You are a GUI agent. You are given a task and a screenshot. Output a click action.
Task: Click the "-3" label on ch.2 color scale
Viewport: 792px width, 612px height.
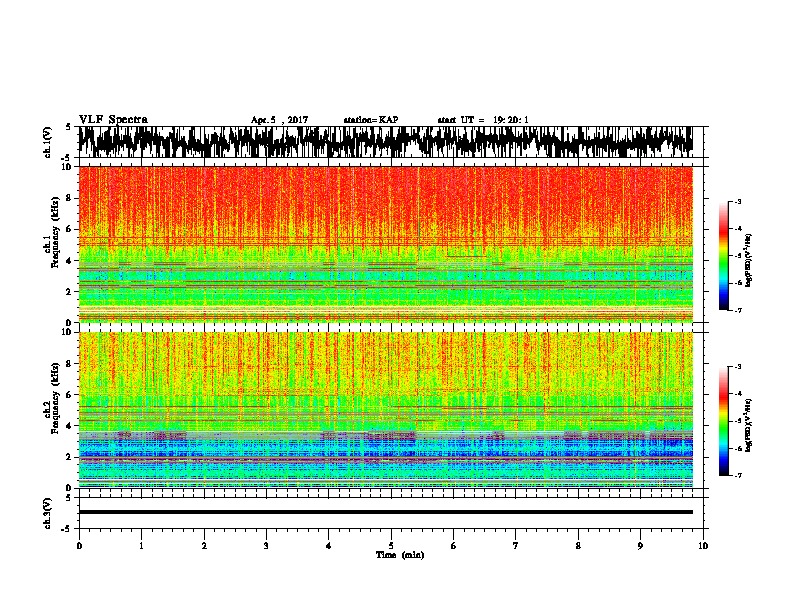[x=738, y=367]
